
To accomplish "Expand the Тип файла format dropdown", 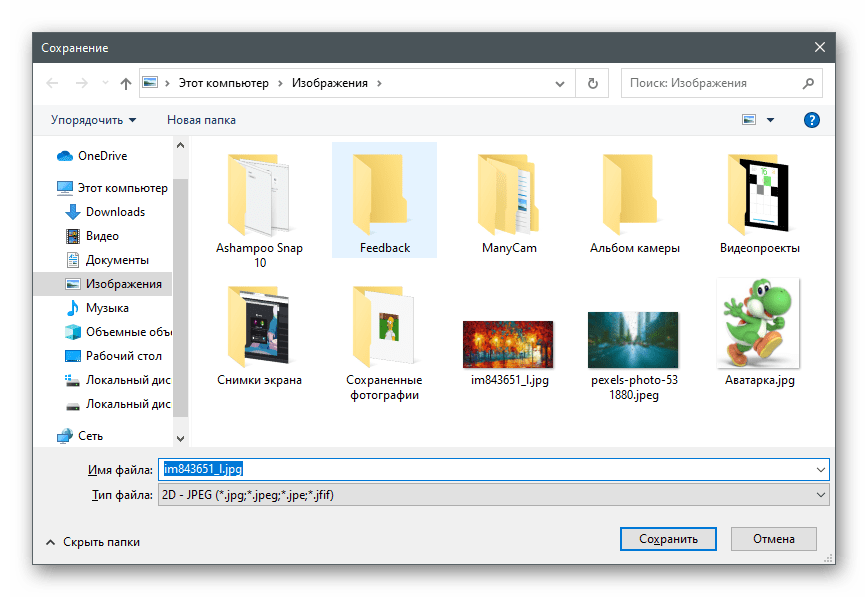I will pyautogui.click(x=821, y=495).
